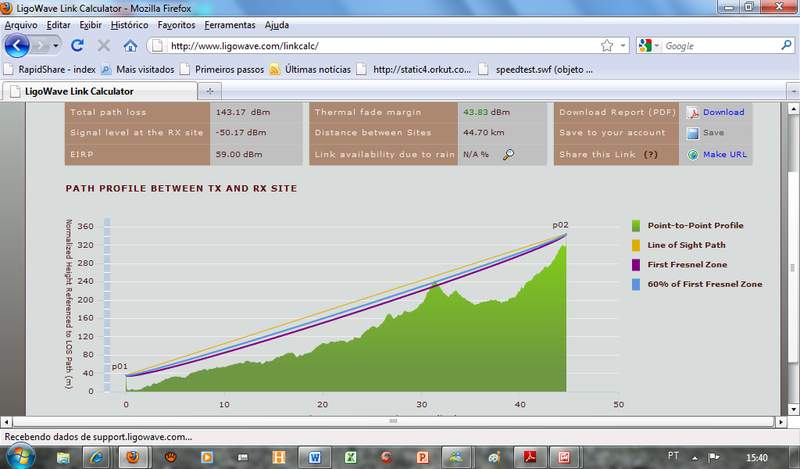Open a new tab
Screen dimensions: 800x469
pos(209,91)
